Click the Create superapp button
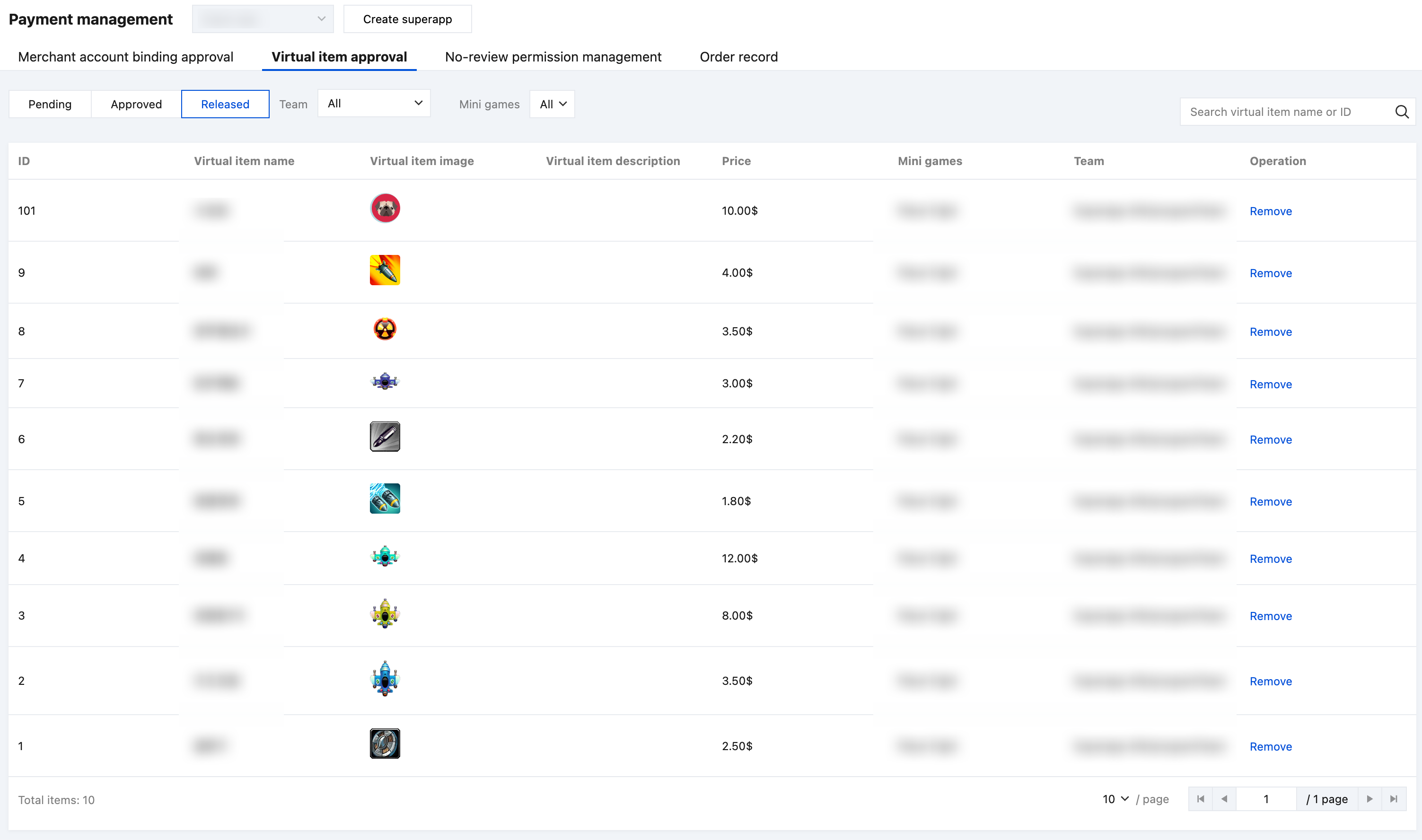 coord(407,19)
